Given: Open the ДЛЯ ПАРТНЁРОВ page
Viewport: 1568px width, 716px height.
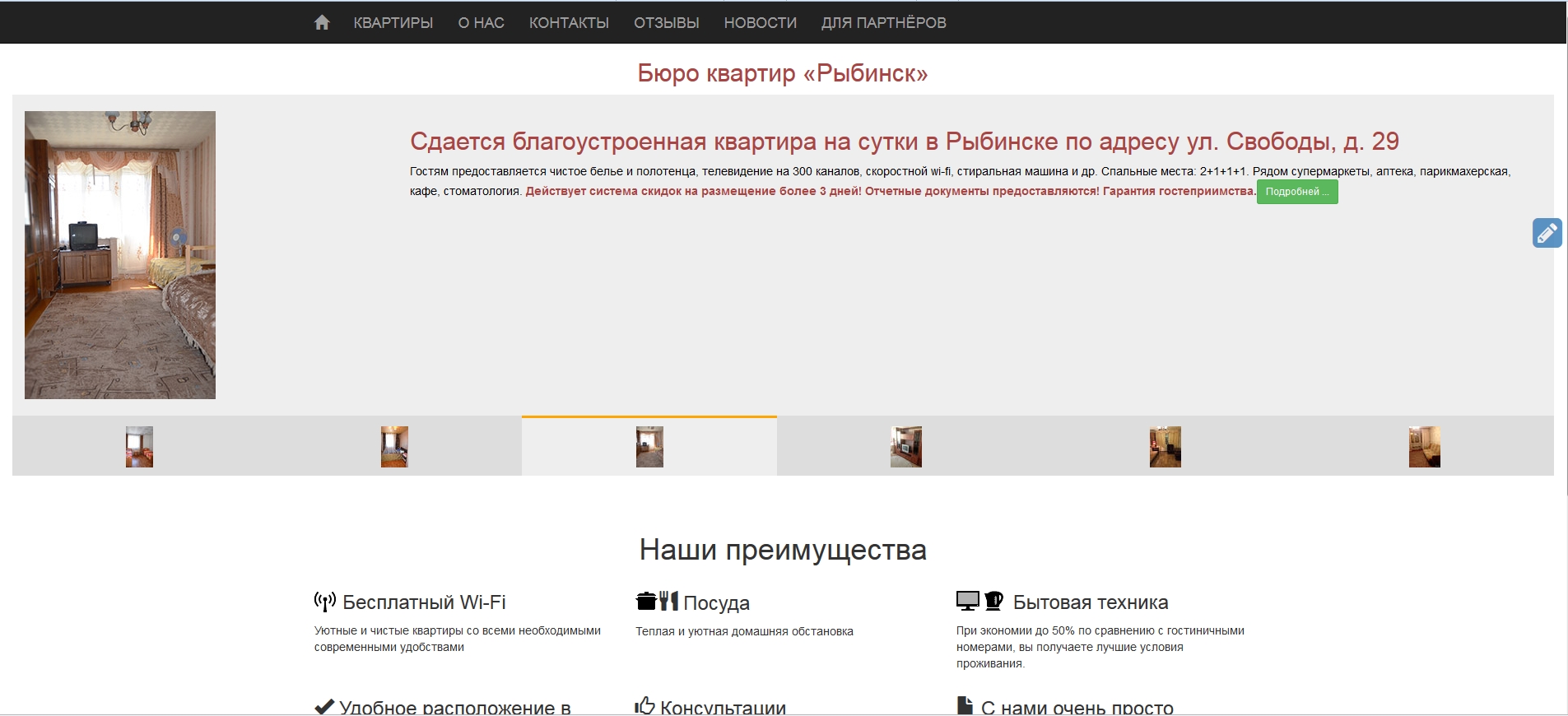Looking at the screenshot, I should tap(884, 23).
